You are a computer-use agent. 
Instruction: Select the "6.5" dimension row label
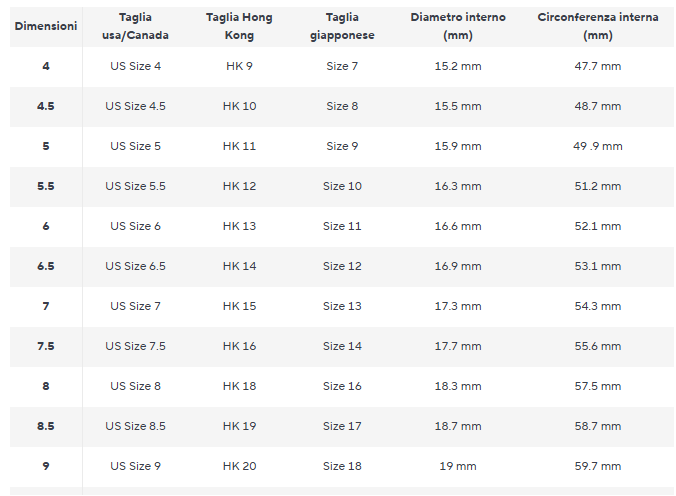click(46, 266)
